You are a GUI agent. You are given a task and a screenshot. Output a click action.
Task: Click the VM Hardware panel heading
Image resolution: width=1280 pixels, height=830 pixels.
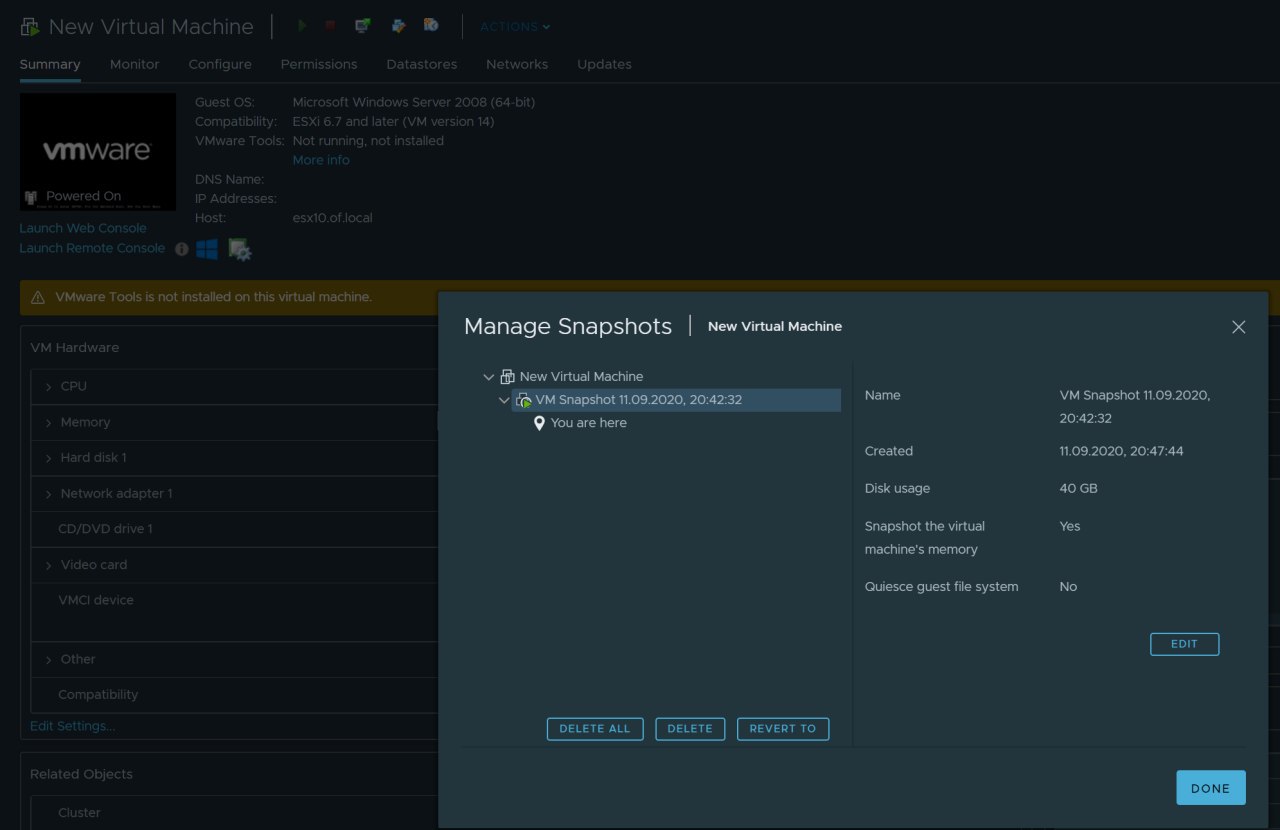click(74, 348)
